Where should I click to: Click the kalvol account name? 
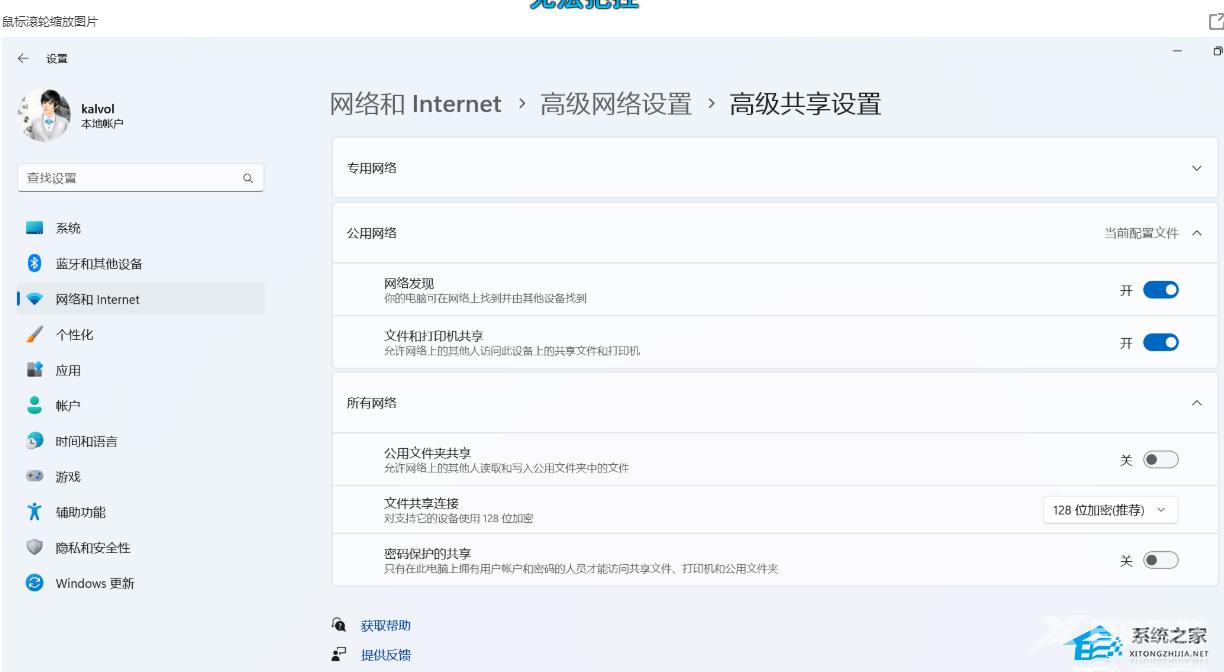98,110
